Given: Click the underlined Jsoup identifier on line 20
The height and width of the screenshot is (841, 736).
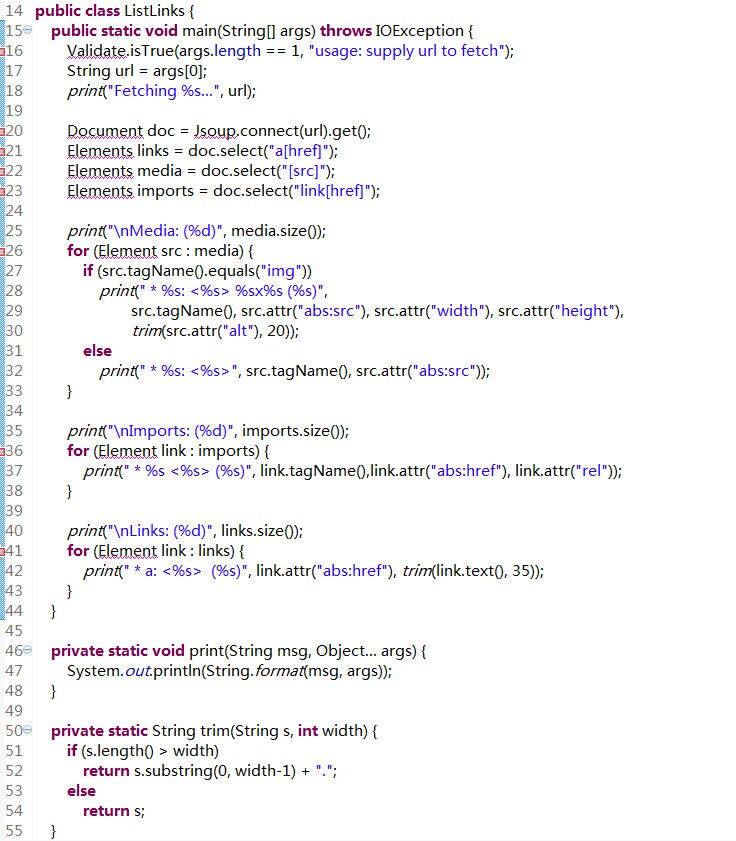Looking at the screenshot, I should click(215, 131).
